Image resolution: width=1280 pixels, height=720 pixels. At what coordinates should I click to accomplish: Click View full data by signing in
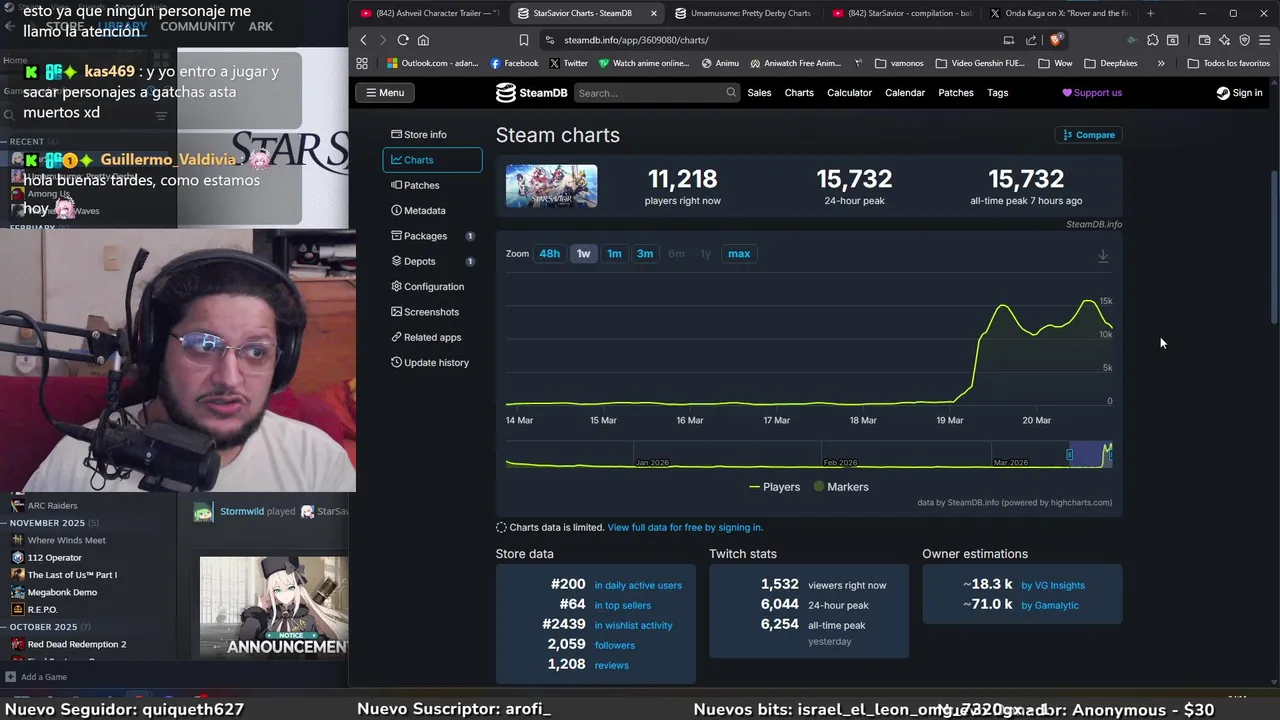(x=685, y=527)
